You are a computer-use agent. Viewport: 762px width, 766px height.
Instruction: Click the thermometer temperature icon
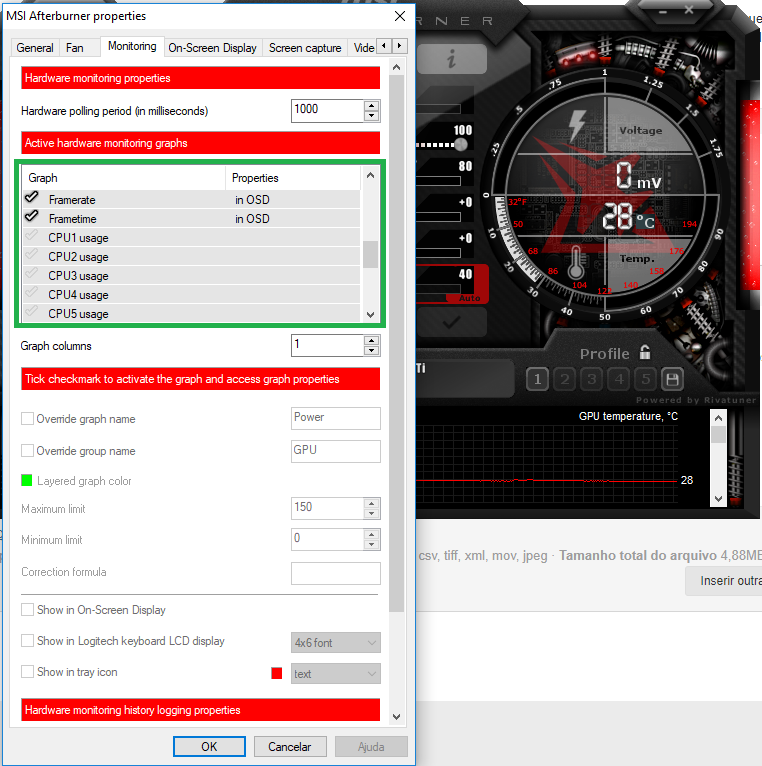click(x=577, y=265)
